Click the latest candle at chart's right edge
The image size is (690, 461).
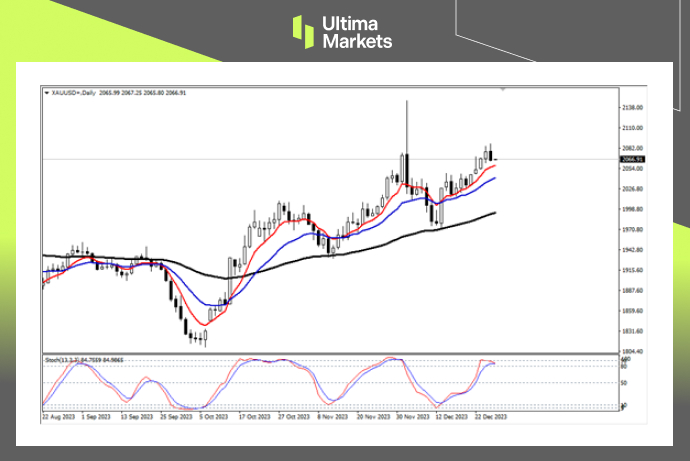tap(493, 154)
